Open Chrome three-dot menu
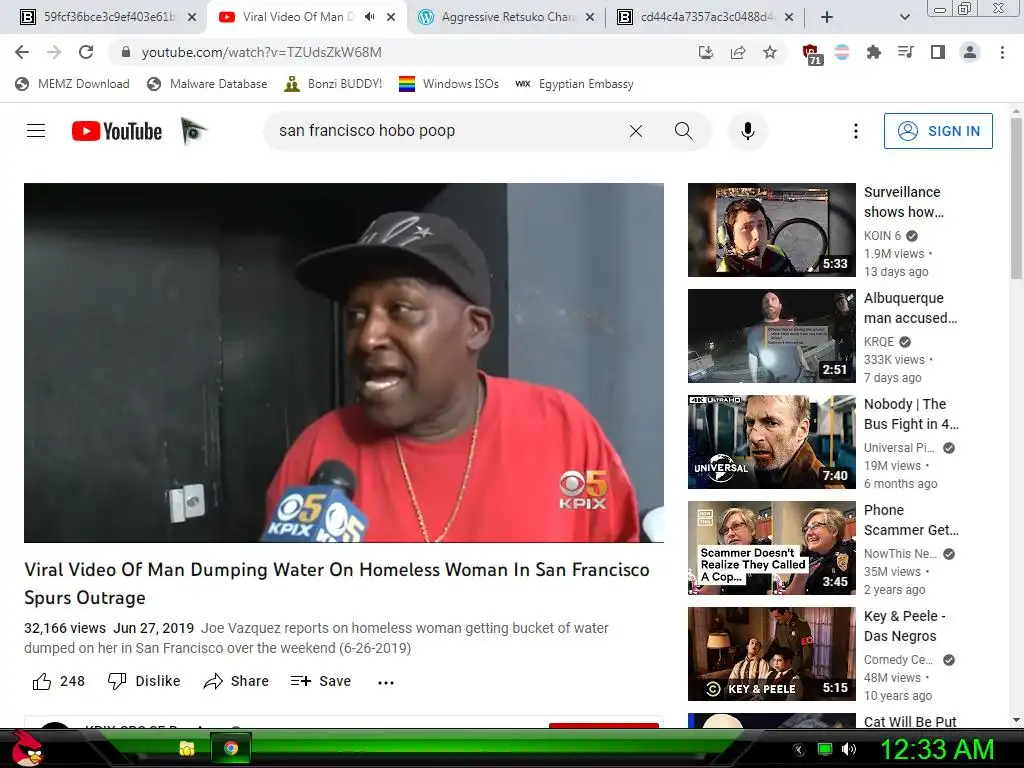 coord(1002,52)
